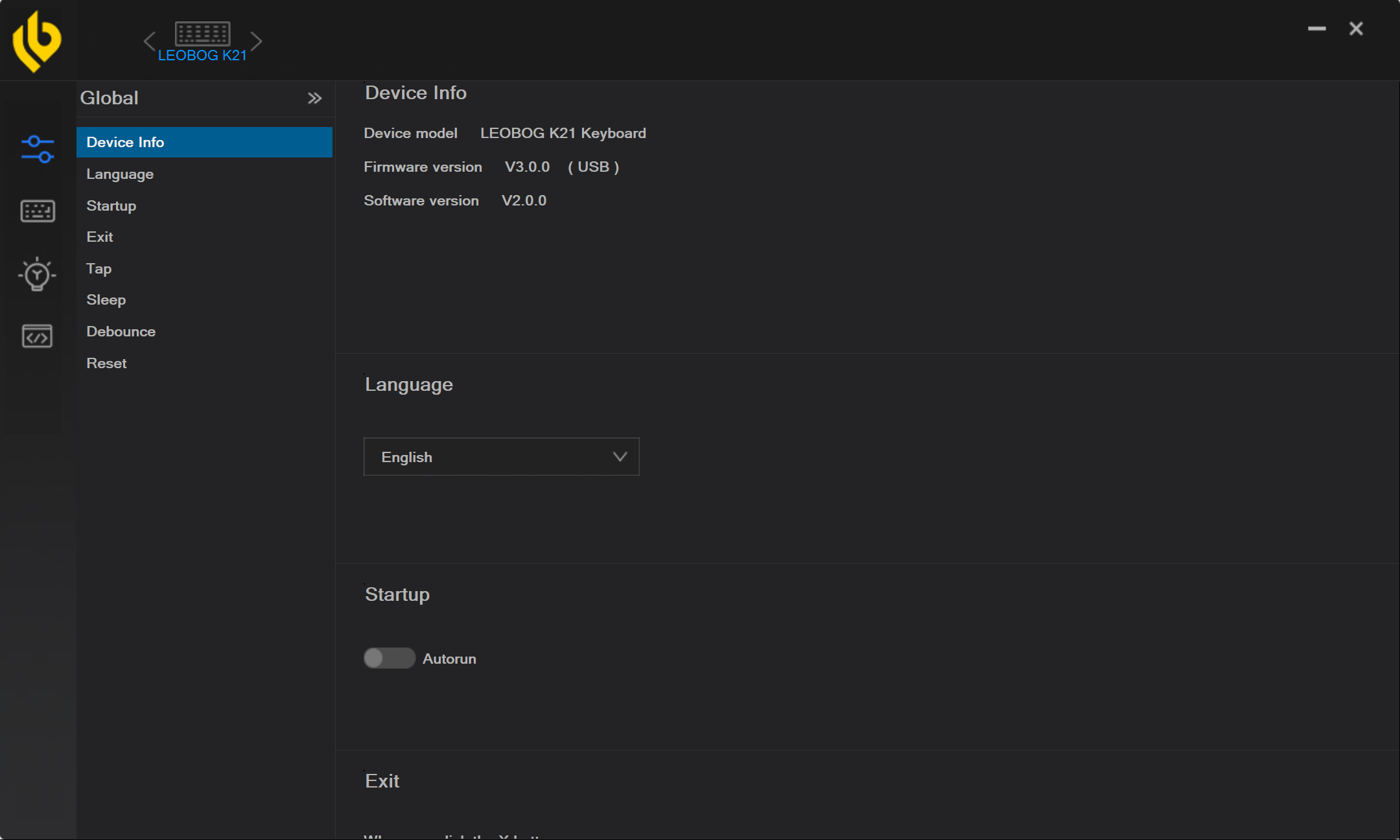Click the LEOBOG K21 Keyboard model text
The width and height of the screenshot is (1400, 840).
click(x=563, y=133)
